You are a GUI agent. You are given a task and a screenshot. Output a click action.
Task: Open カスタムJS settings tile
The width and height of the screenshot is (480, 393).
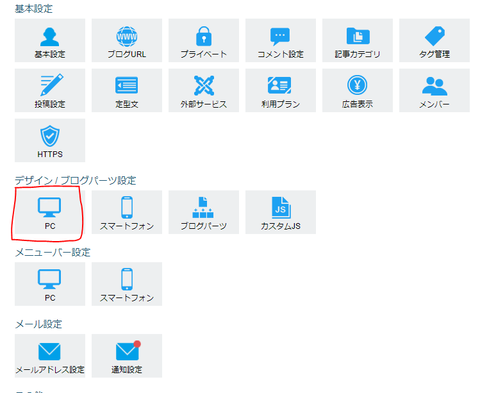(x=281, y=212)
